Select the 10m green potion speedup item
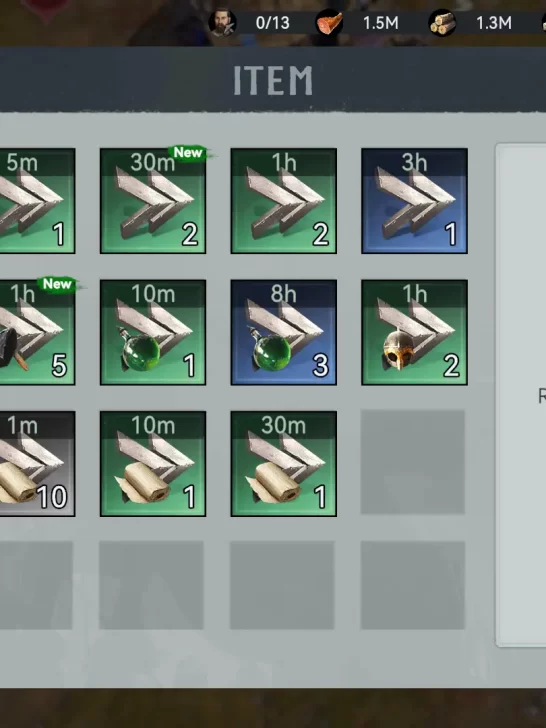546x728 pixels. tap(153, 332)
